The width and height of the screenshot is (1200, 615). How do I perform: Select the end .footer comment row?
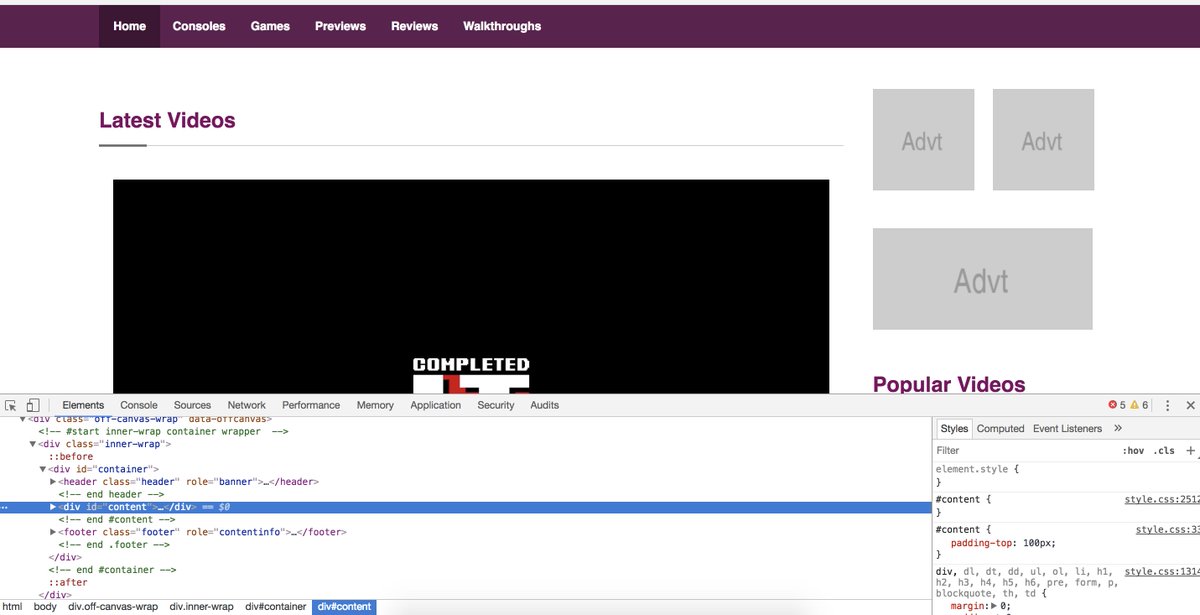[x=114, y=544]
